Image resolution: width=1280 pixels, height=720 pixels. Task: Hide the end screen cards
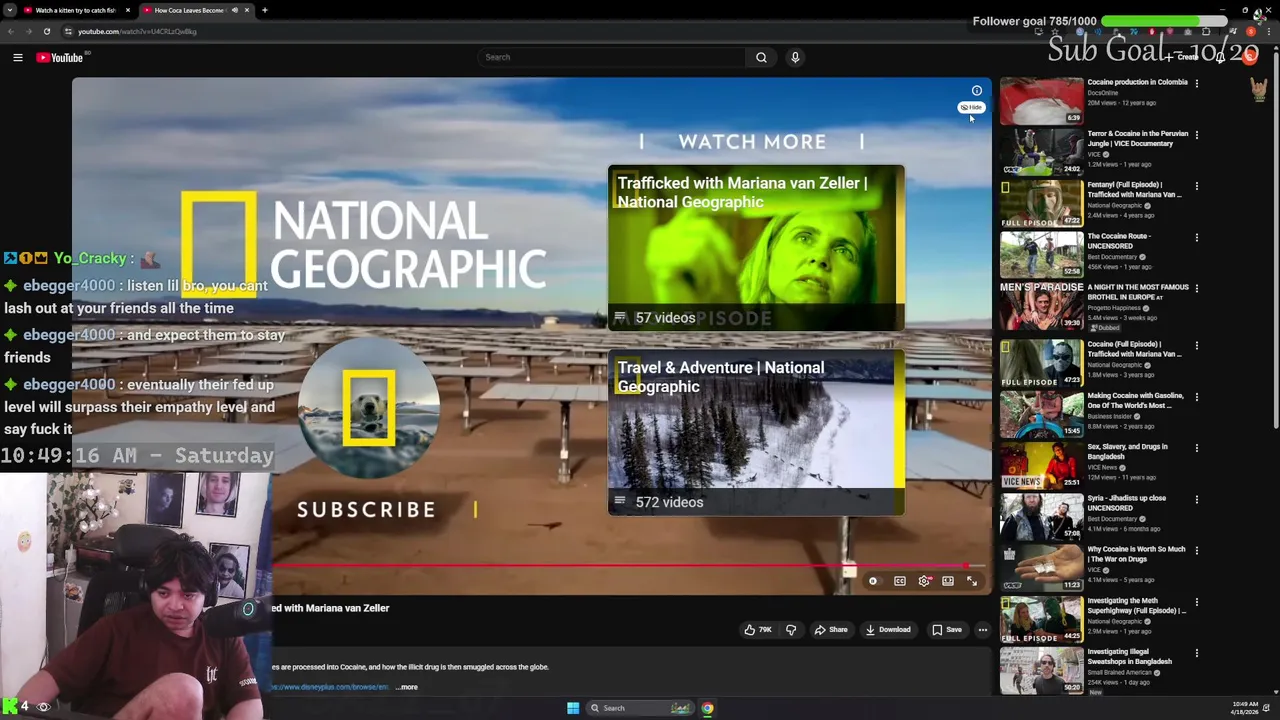click(x=972, y=107)
